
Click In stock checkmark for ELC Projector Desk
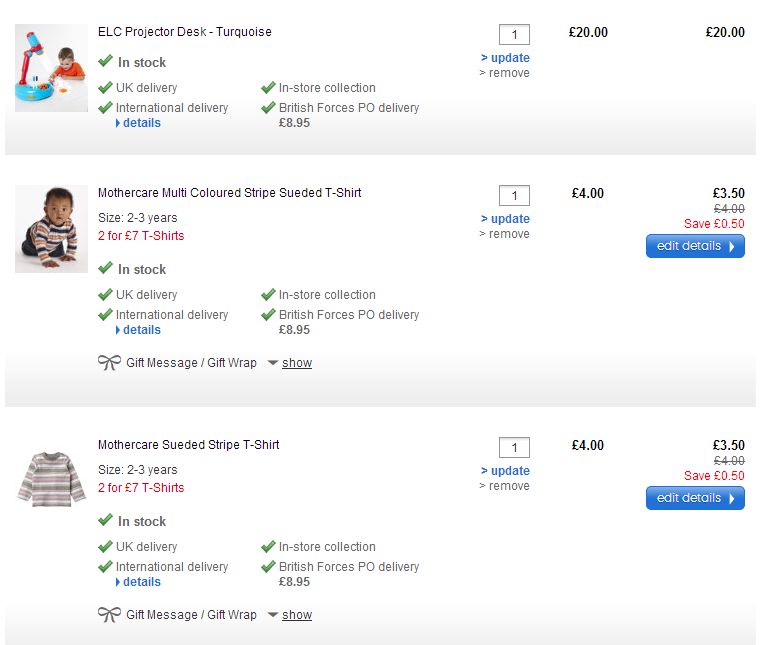click(105, 62)
